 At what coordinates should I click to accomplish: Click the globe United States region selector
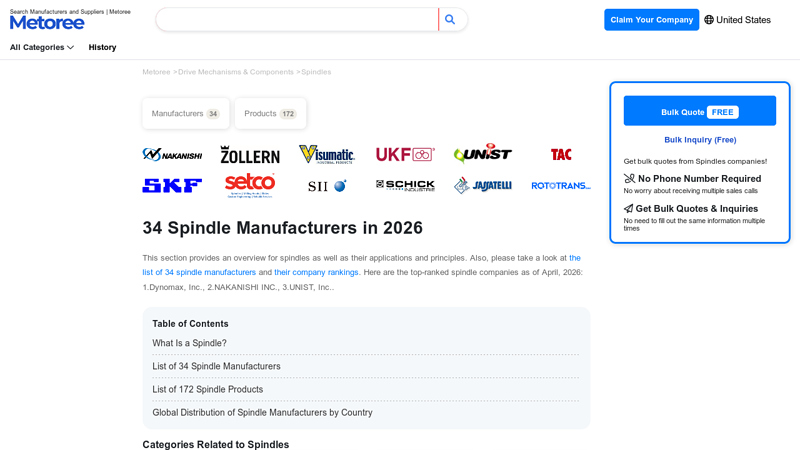(x=737, y=20)
